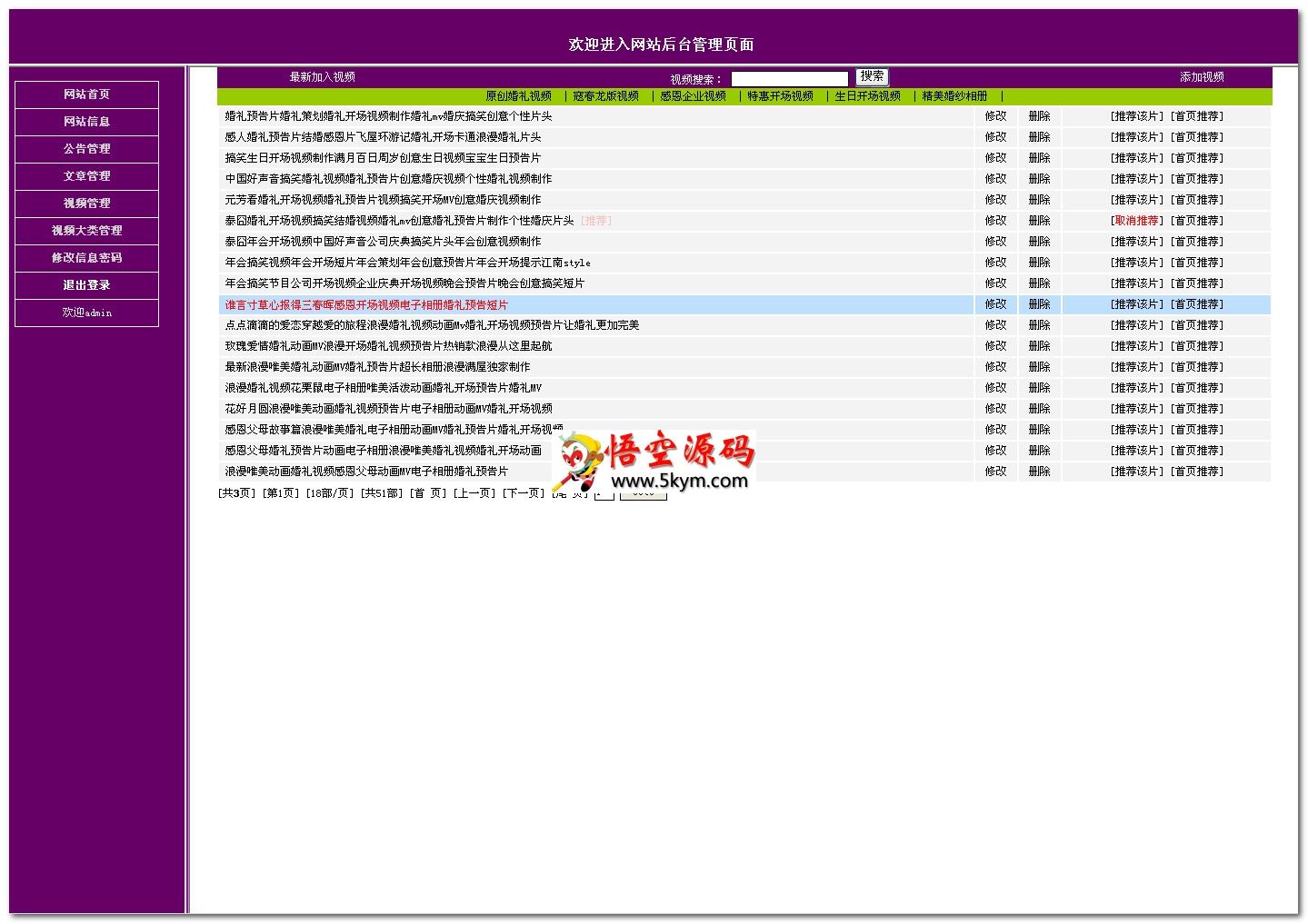Click 删除 for 点点滴滴的爱恋 row
The height and width of the screenshot is (924, 1308).
(1039, 325)
